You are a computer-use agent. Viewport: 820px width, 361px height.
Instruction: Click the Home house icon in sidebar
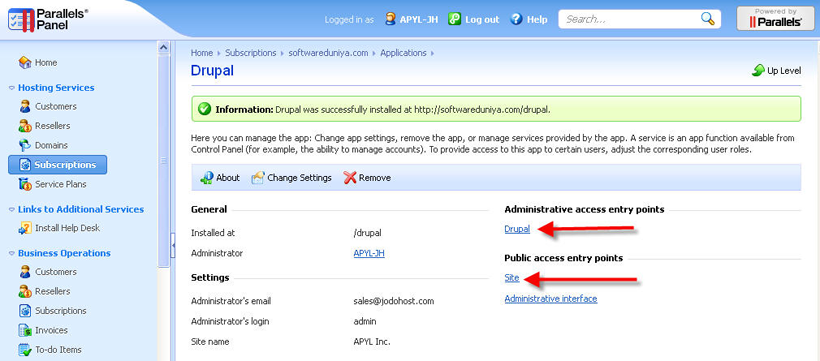click(x=25, y=63)
